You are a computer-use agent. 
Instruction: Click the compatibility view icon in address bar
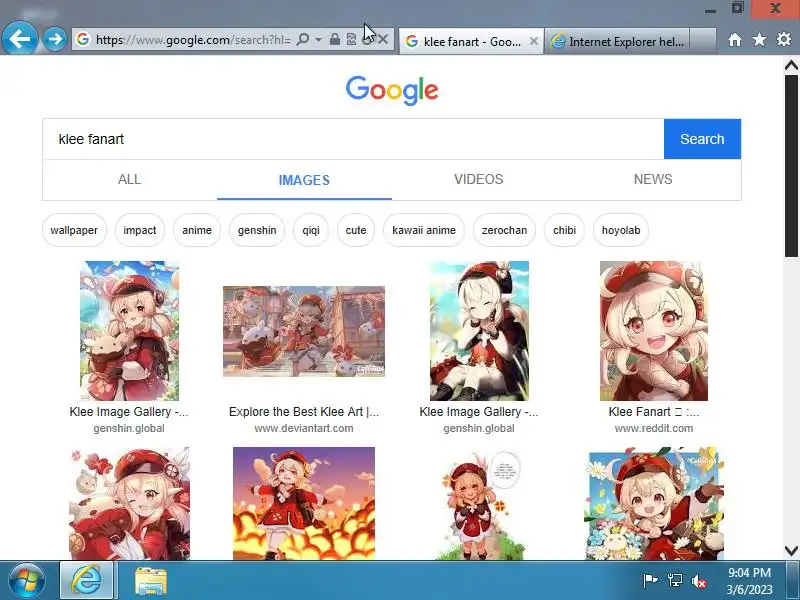pos(351,39)
